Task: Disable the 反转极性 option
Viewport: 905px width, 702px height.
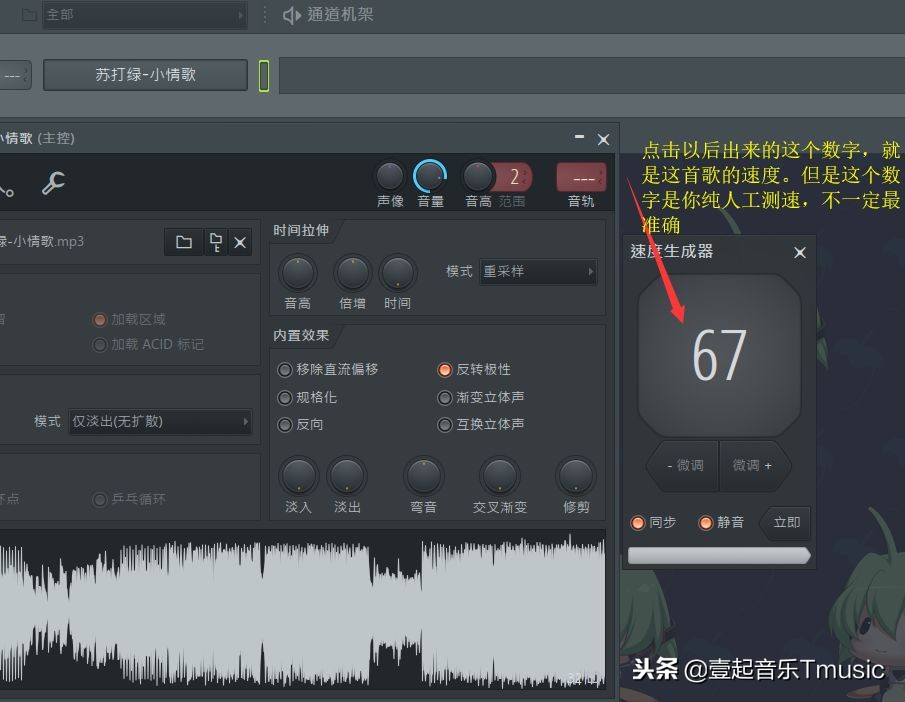Action: click(444, 369)
